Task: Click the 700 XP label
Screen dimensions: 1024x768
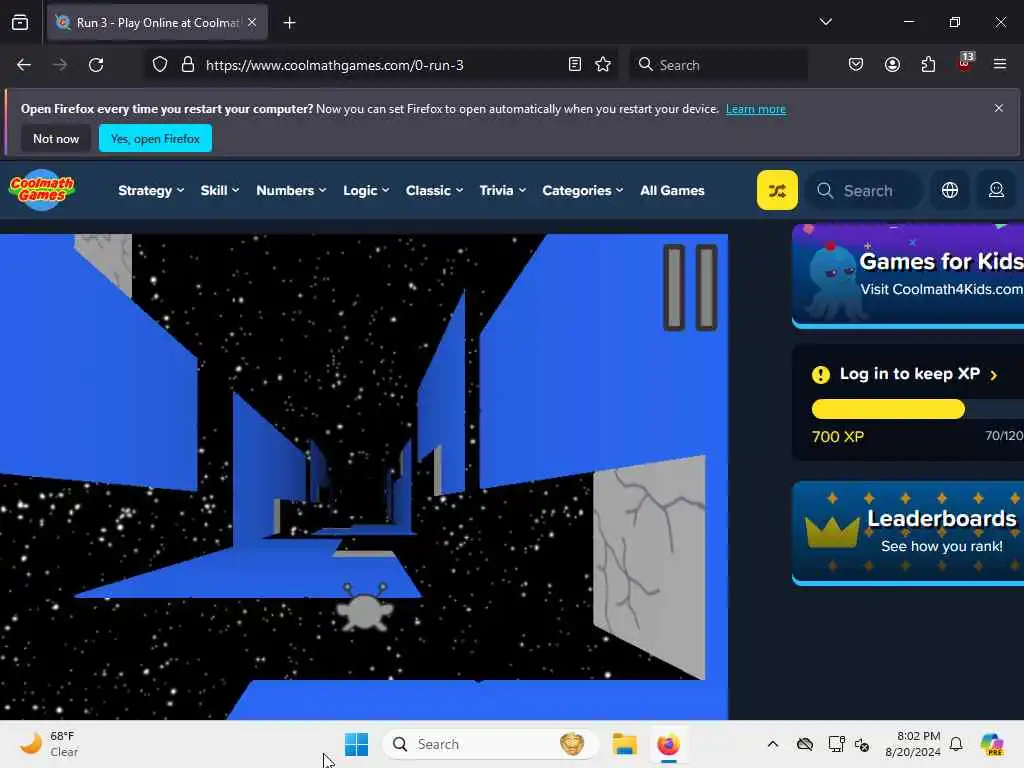Action: pyautogui.click(x=837, y=437)
